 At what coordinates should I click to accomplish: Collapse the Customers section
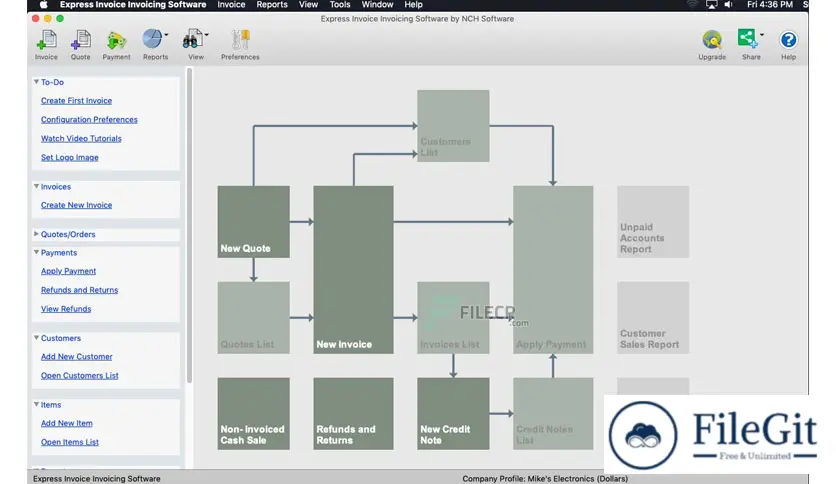[36, 337]
